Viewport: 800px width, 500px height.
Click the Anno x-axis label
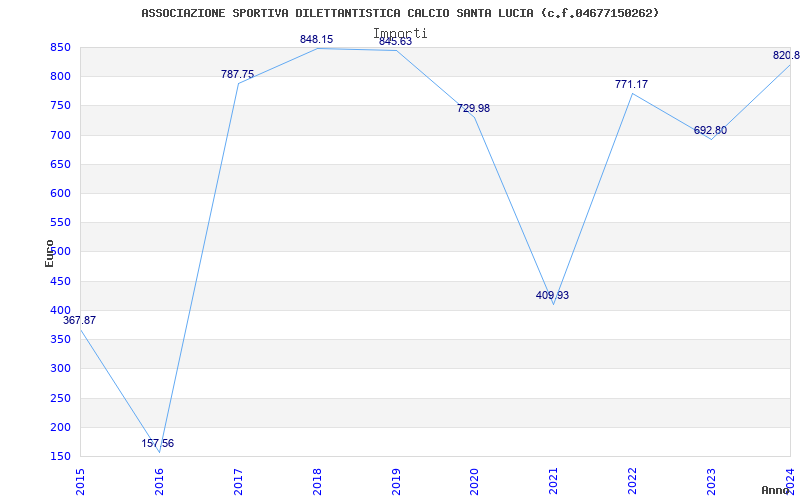tap(776, 490)
